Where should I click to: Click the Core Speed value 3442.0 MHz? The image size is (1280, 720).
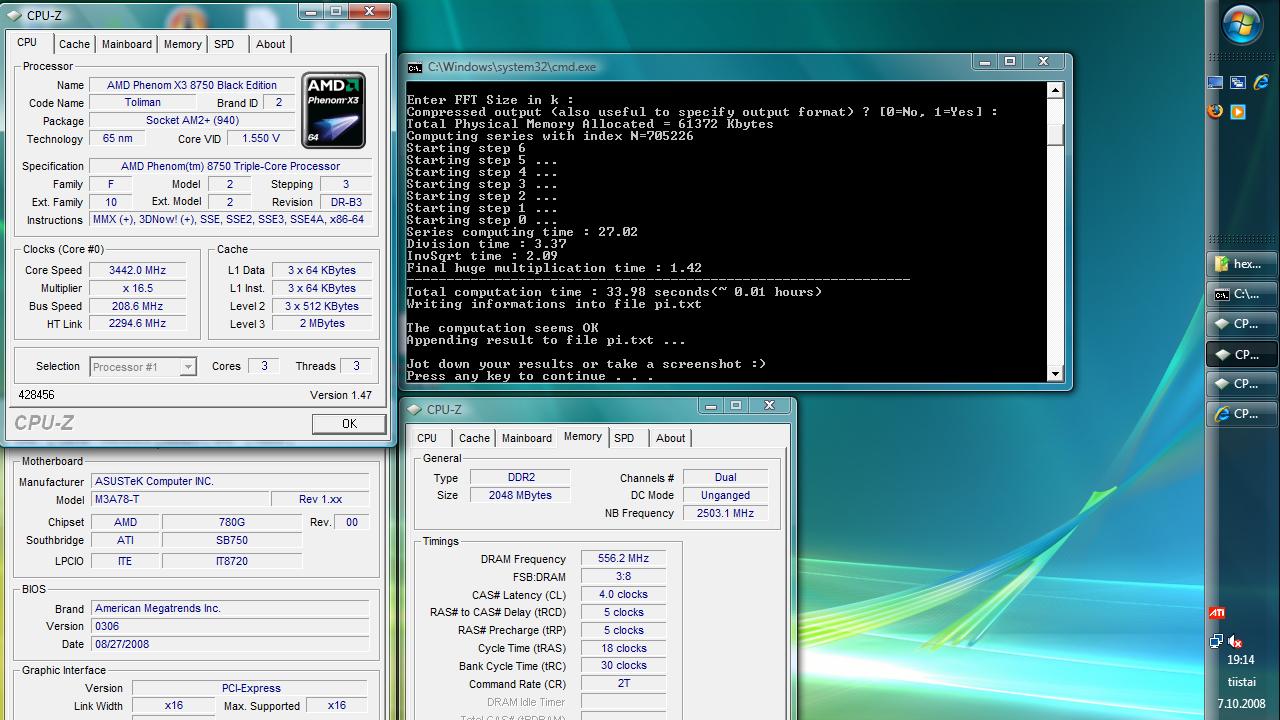137,270
